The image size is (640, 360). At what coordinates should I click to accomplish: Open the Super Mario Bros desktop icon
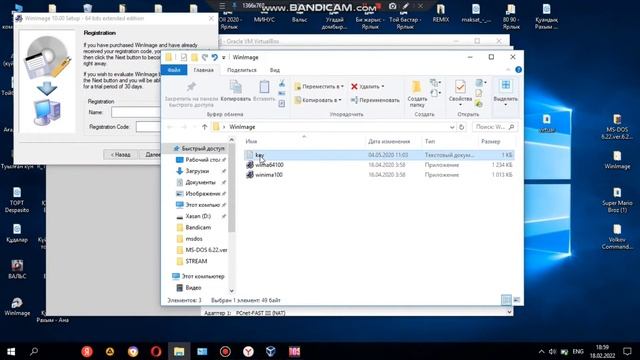point(617,200)
